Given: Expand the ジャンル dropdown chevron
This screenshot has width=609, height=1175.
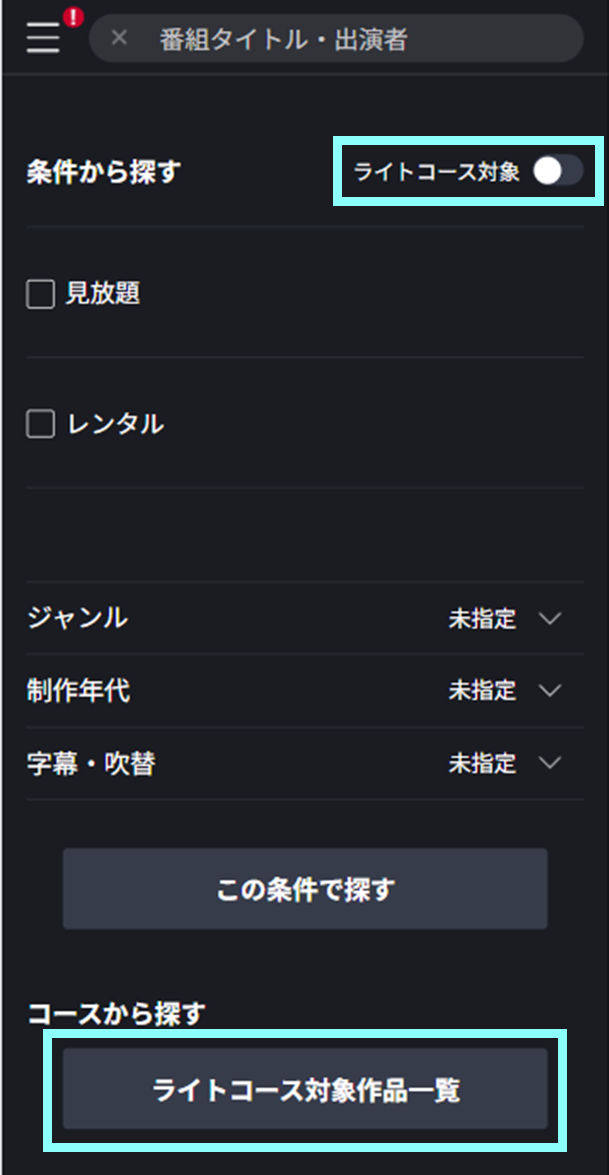Looking at the screenshot, I should tap(550, 618).
